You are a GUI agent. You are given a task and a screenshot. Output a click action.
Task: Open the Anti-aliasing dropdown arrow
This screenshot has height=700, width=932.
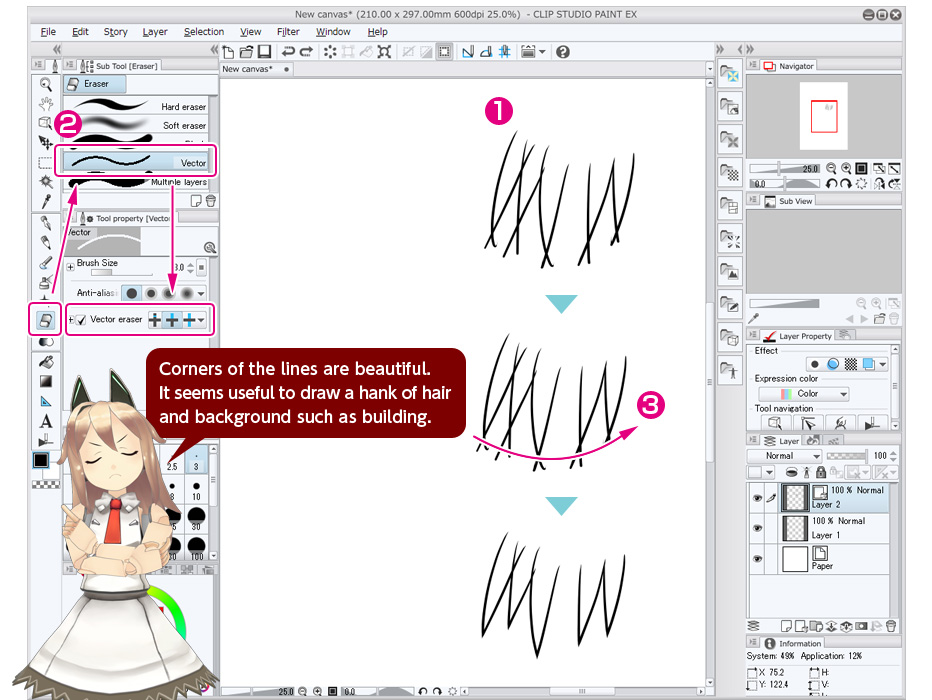point(200,293)
